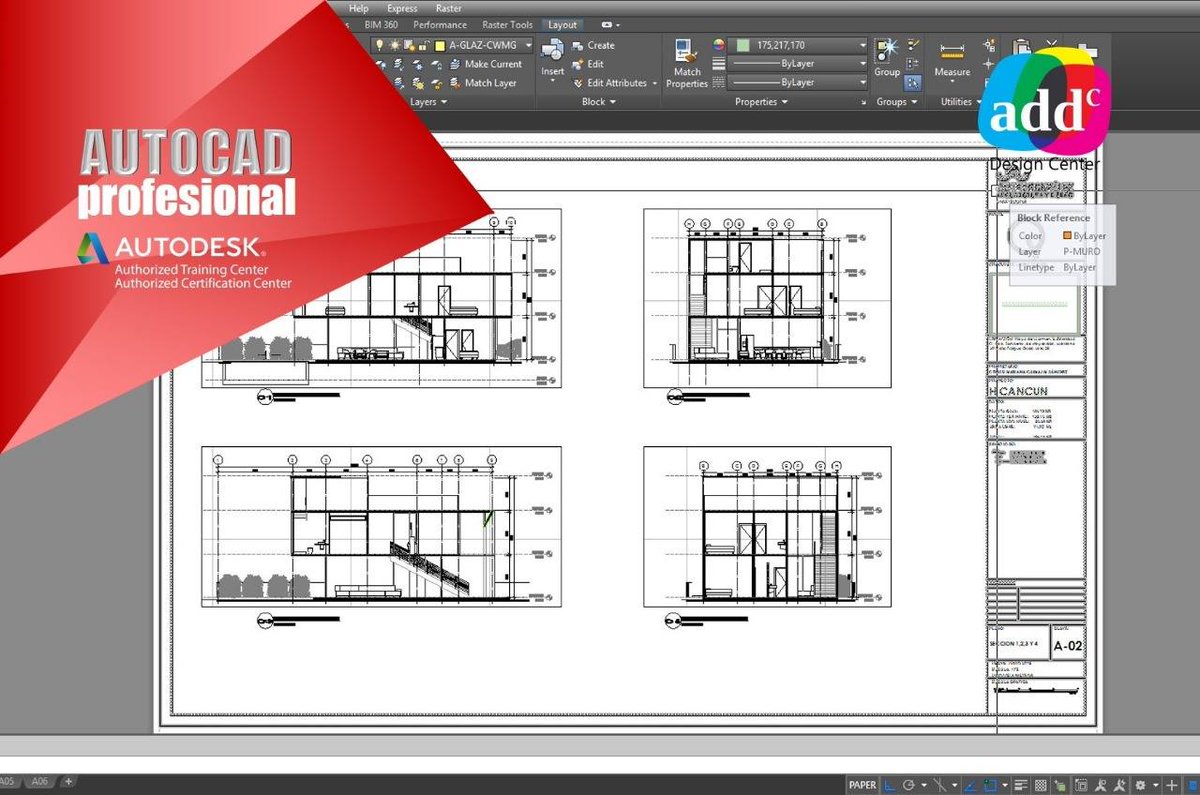
Task: Click the workspace switching gear icon
Action: 1140,784
